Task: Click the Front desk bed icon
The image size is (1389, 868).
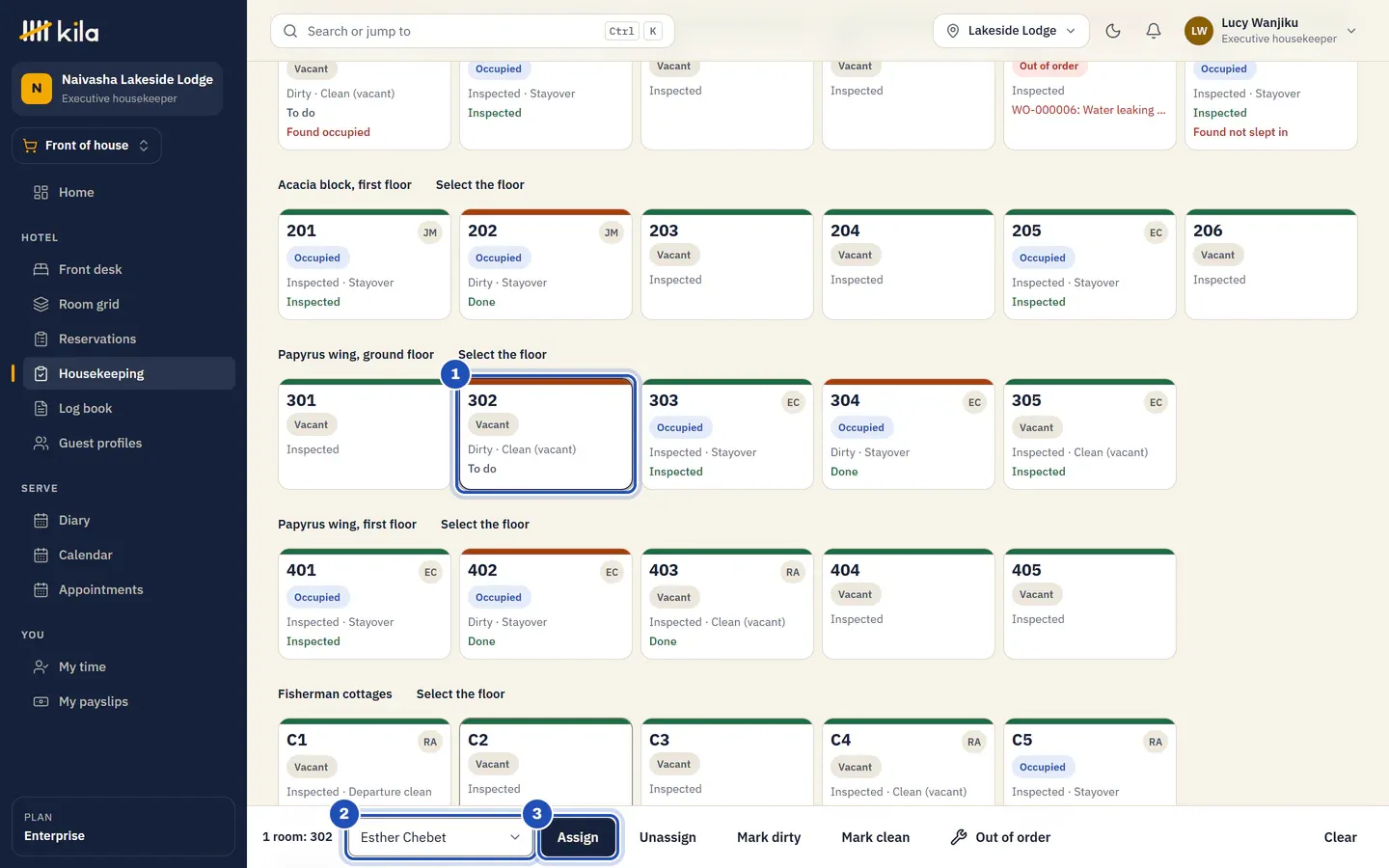Action: (x=41, y=269)
